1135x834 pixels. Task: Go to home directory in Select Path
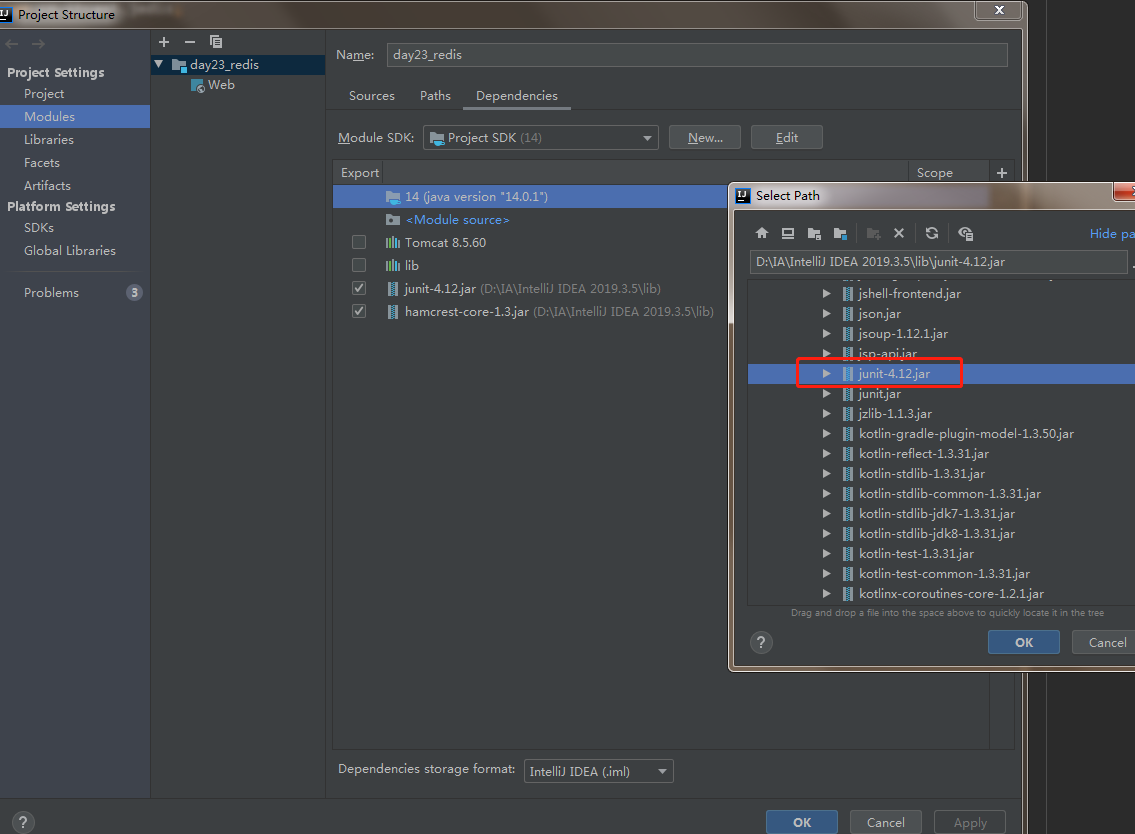click(761, 233)
